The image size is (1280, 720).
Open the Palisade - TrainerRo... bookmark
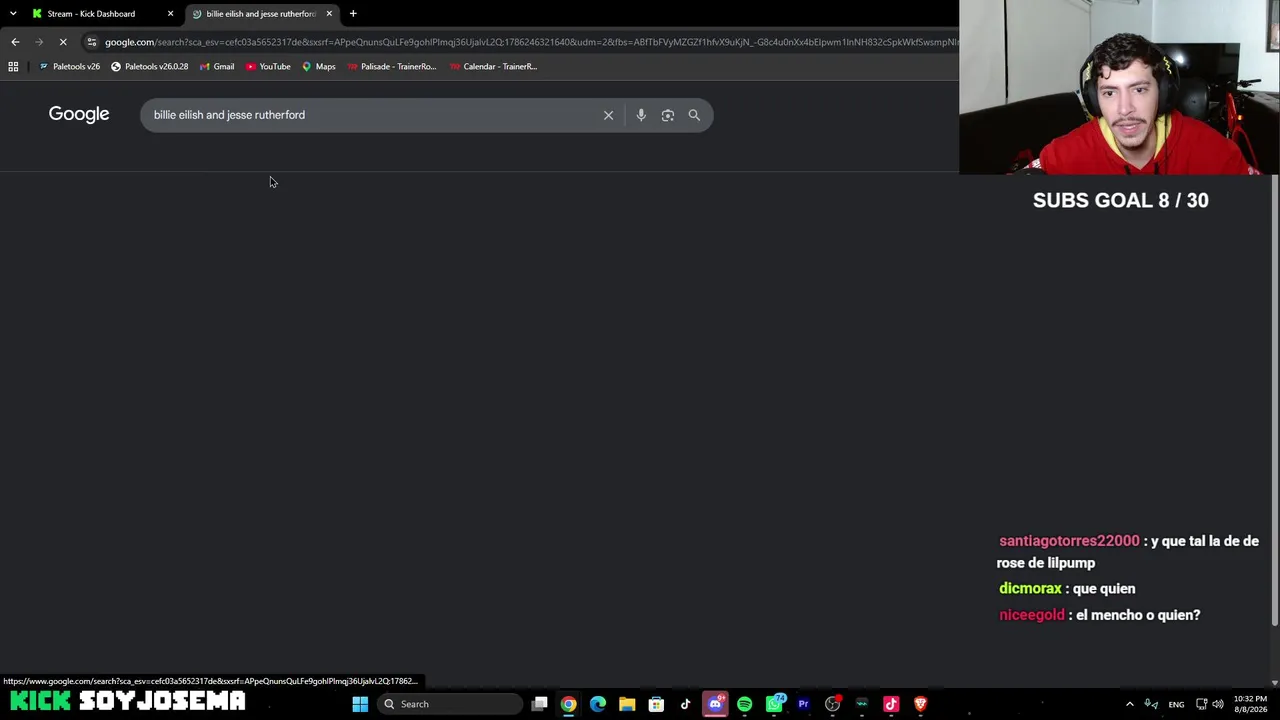pos(392,67)
